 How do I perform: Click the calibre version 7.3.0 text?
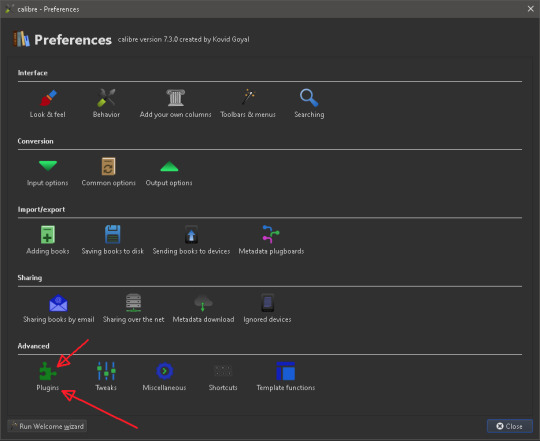[x=184, y=39]
